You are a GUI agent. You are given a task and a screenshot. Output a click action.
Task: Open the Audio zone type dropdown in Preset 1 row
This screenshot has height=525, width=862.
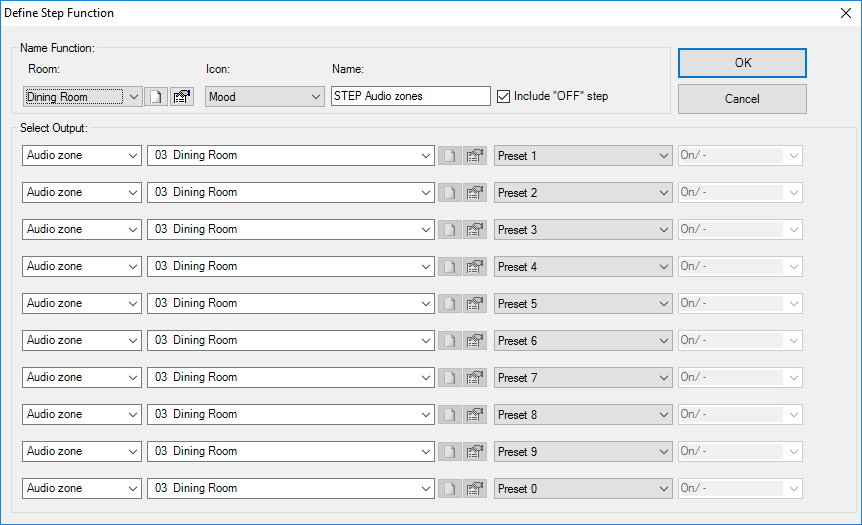[82, 156]
